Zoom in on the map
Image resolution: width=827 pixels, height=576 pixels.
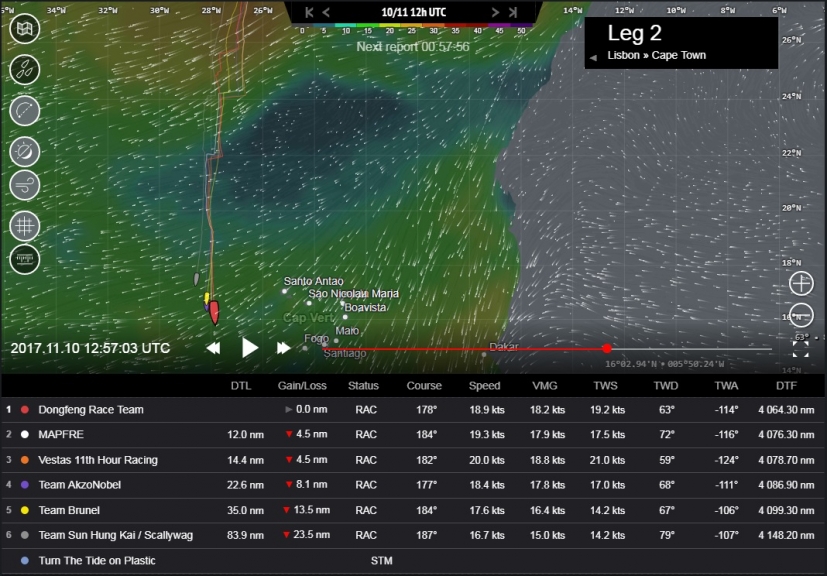click(x=801, y=283)
